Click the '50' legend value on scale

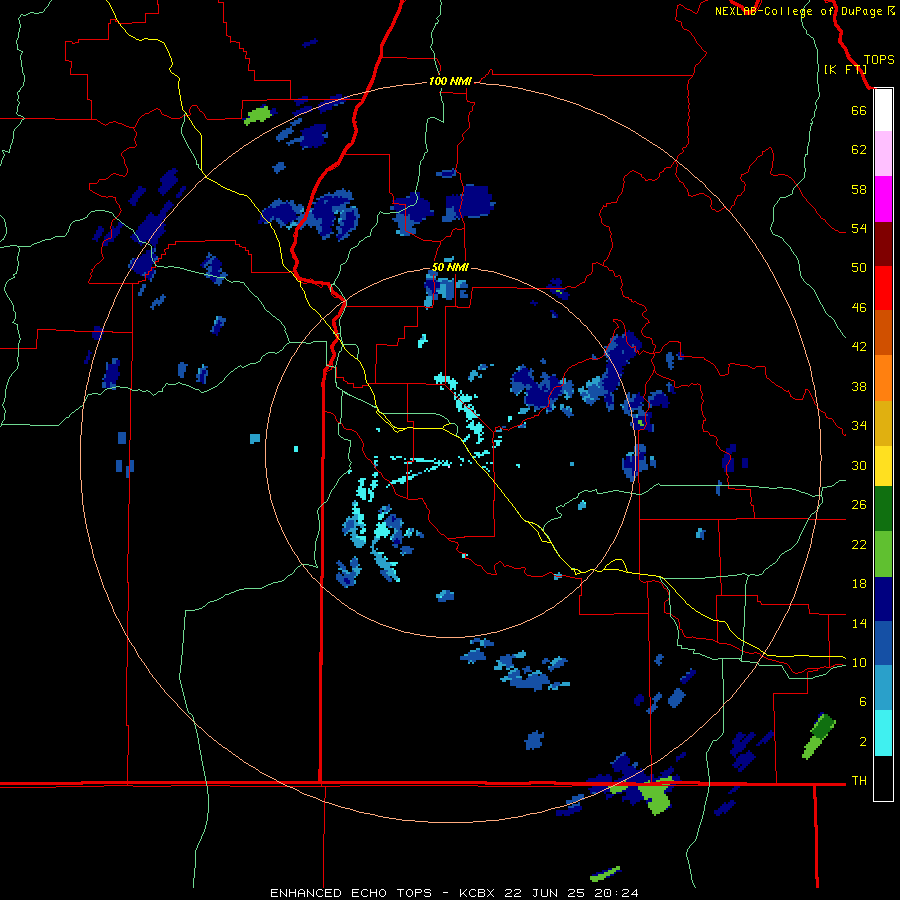point(859,268)
